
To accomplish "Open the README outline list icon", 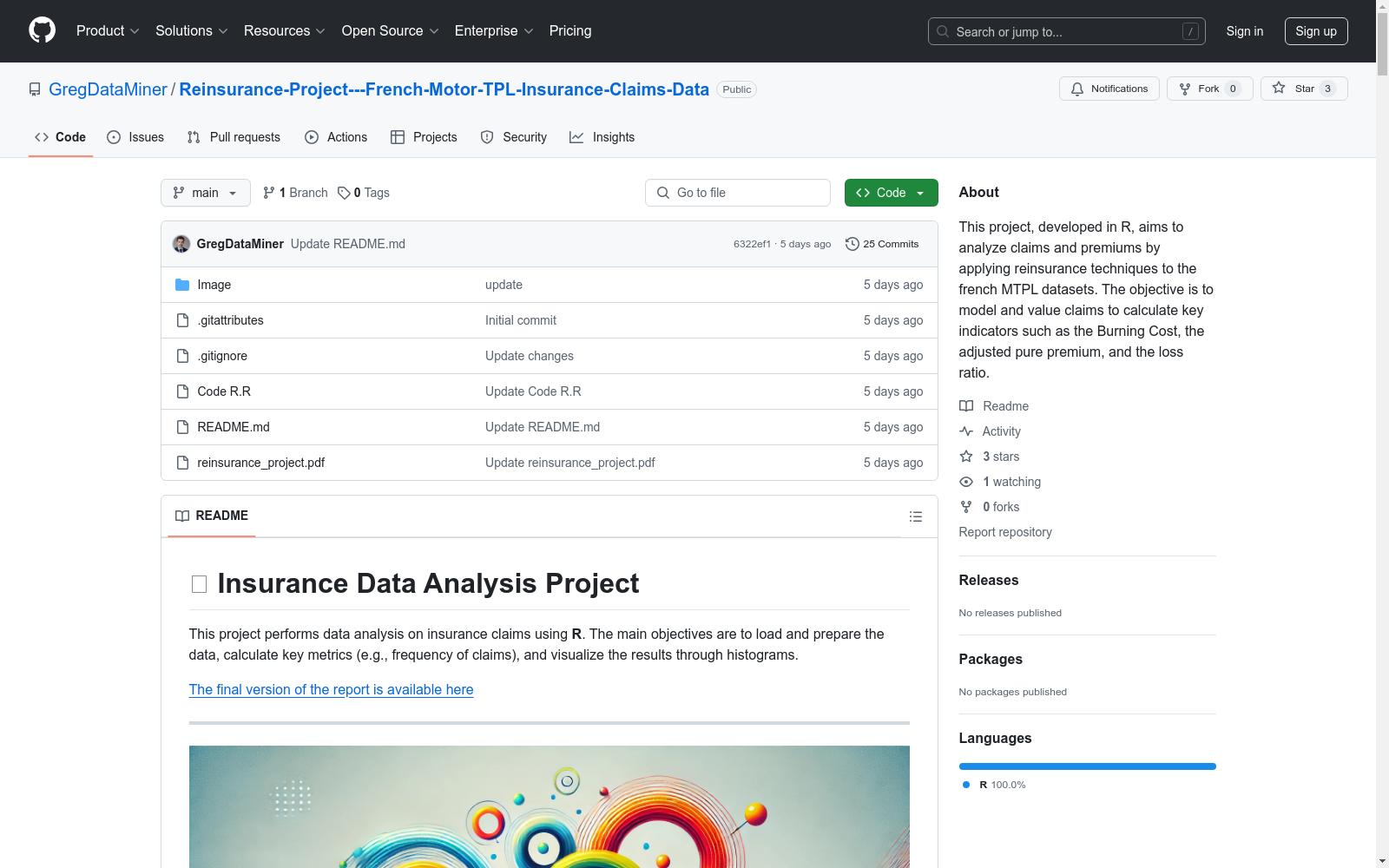I will (916, 516).
